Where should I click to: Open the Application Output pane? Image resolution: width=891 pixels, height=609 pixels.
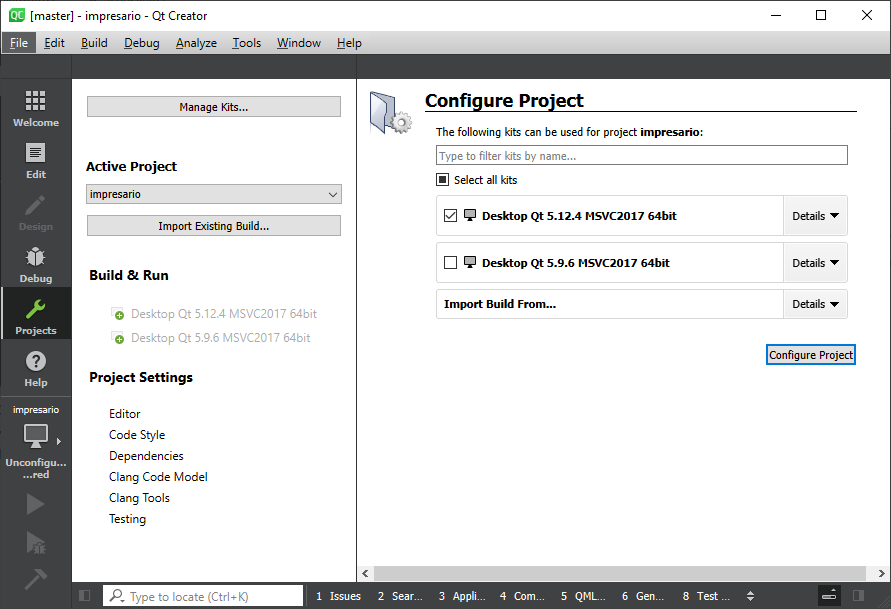click(x=462, y=596)
